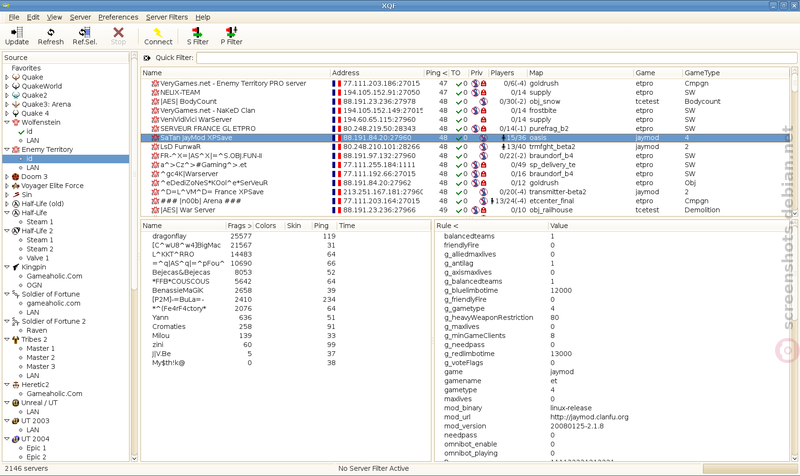
Task: Click the Ref.Sel. toolbar icon
Action: point(85,32)
